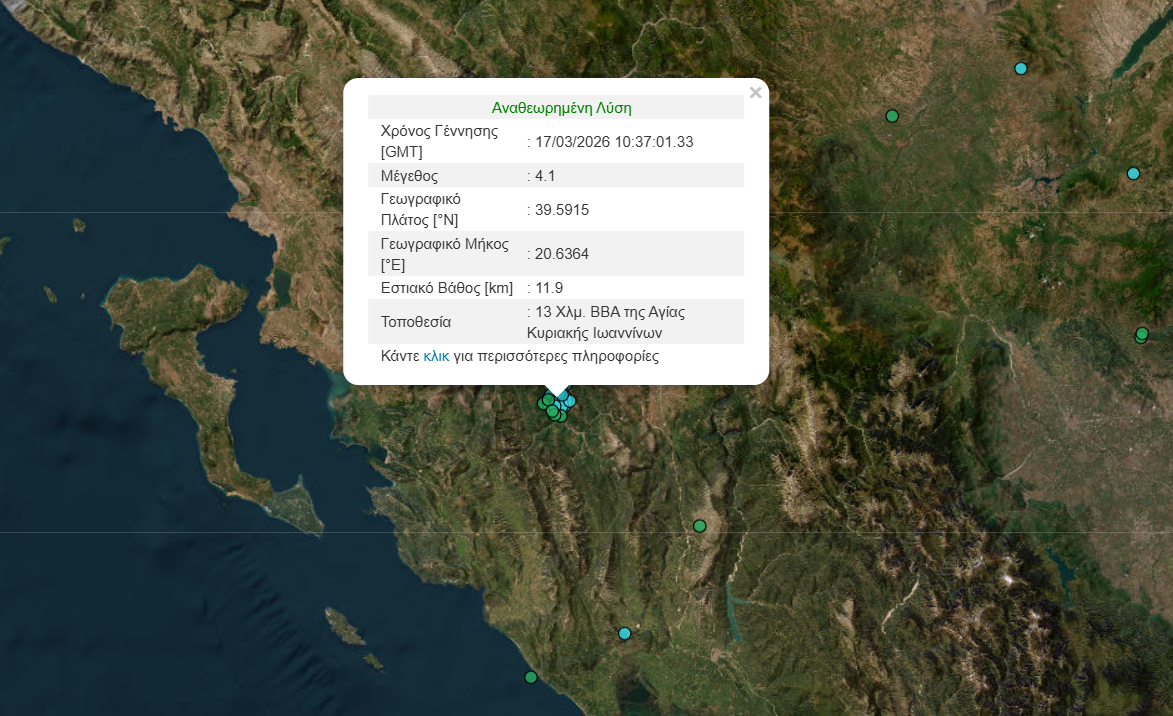Screen dimensions: 1173x716
Task: Click the 'Μέγεθος' row label
Action: [x=409, y=176]
